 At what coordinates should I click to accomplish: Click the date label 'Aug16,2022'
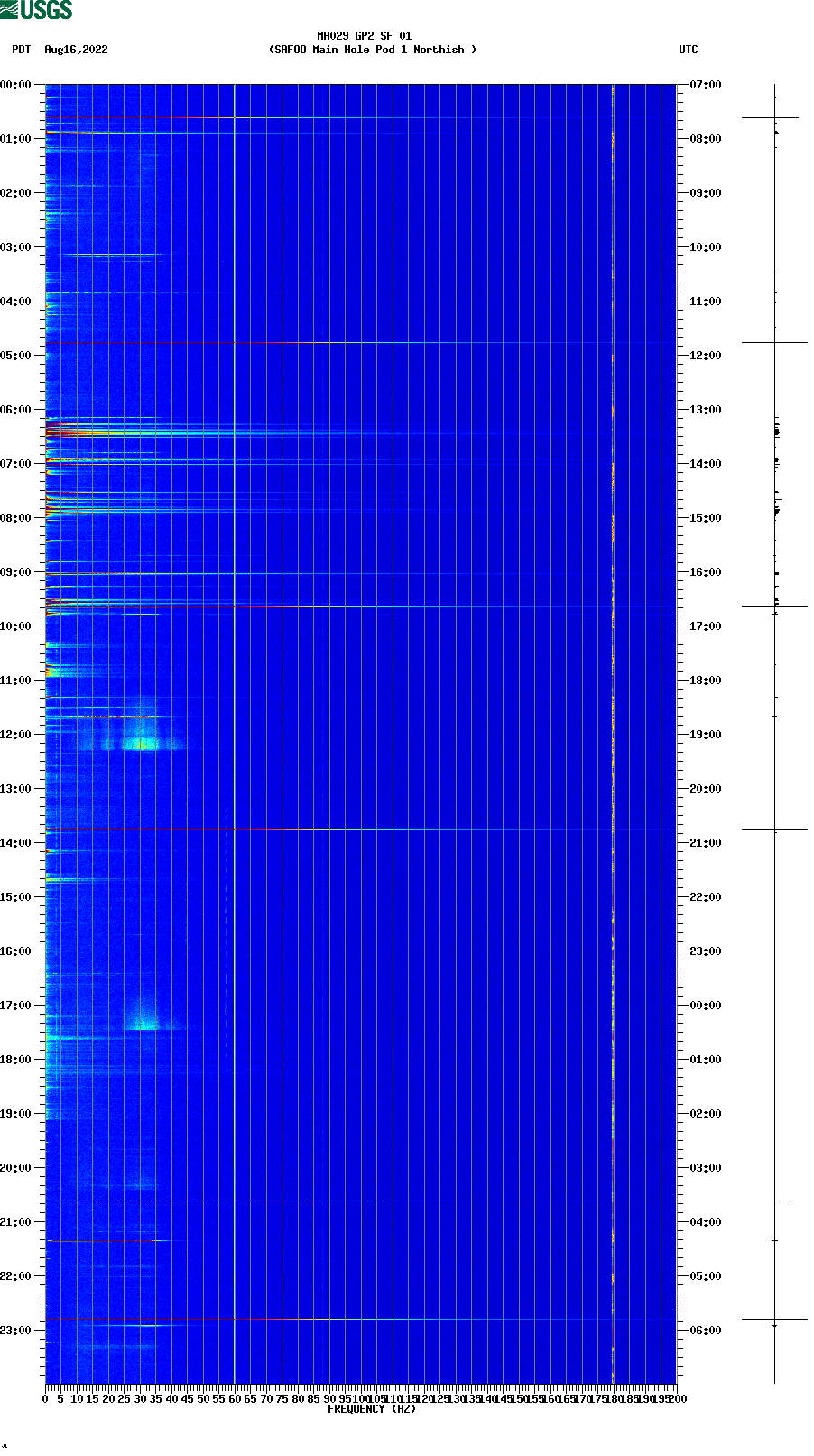click(76, 50)
